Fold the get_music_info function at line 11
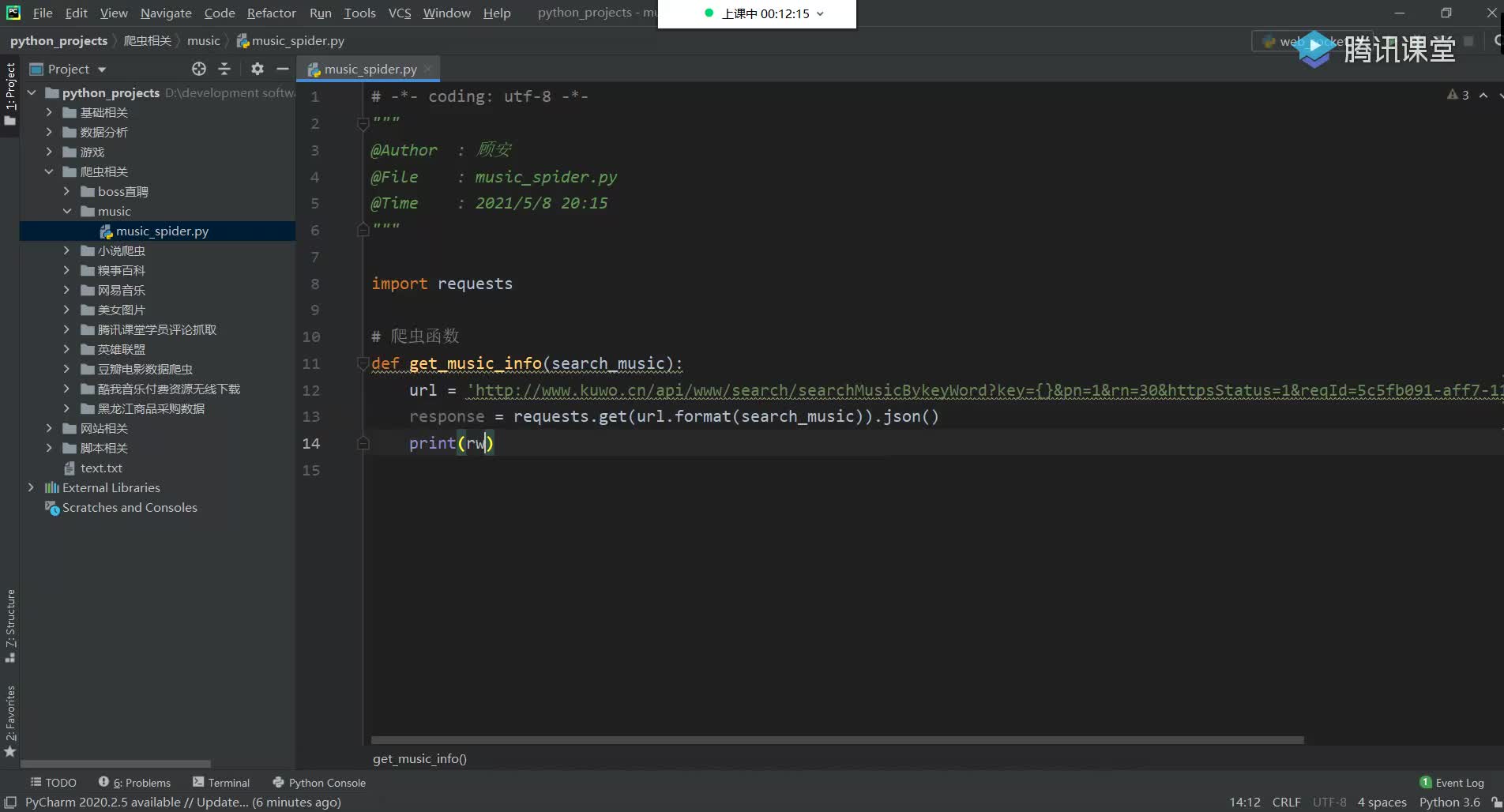The image size is (1504, 812). pos(363,363)
